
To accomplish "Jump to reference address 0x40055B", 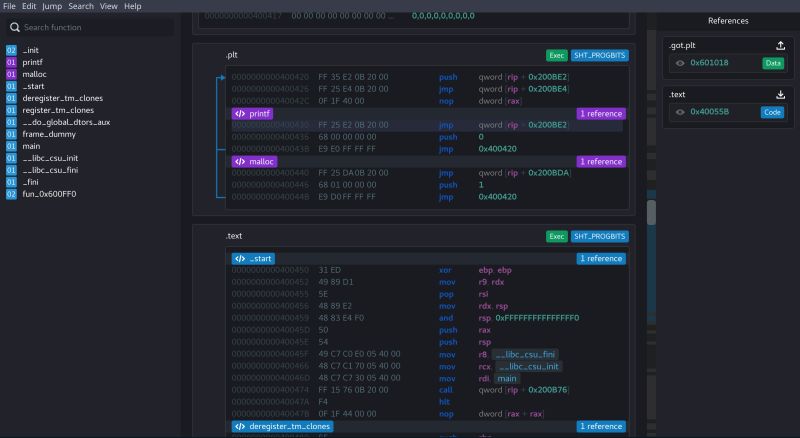I will (x=709, y=112).
